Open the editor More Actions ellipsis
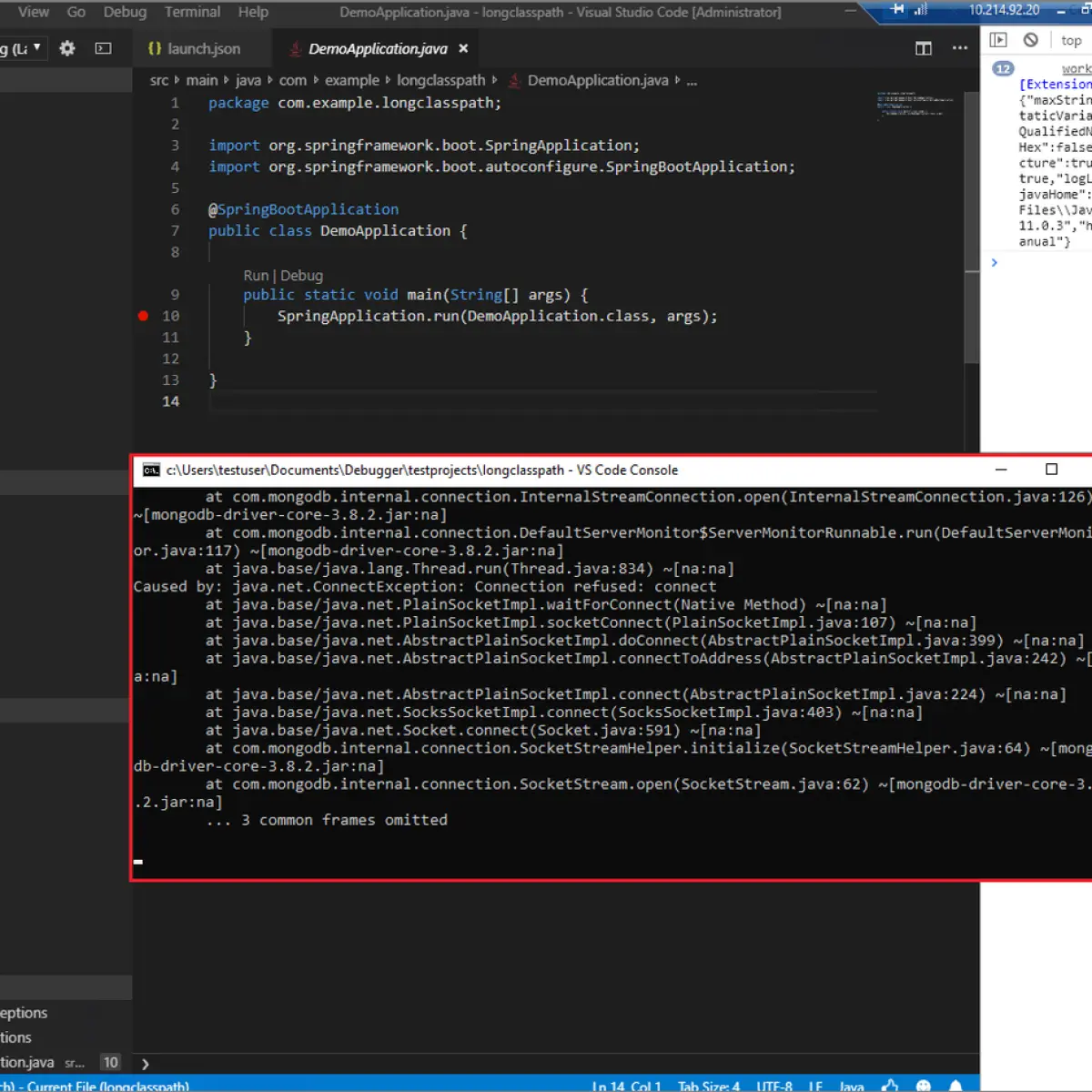 coord(960,48)
